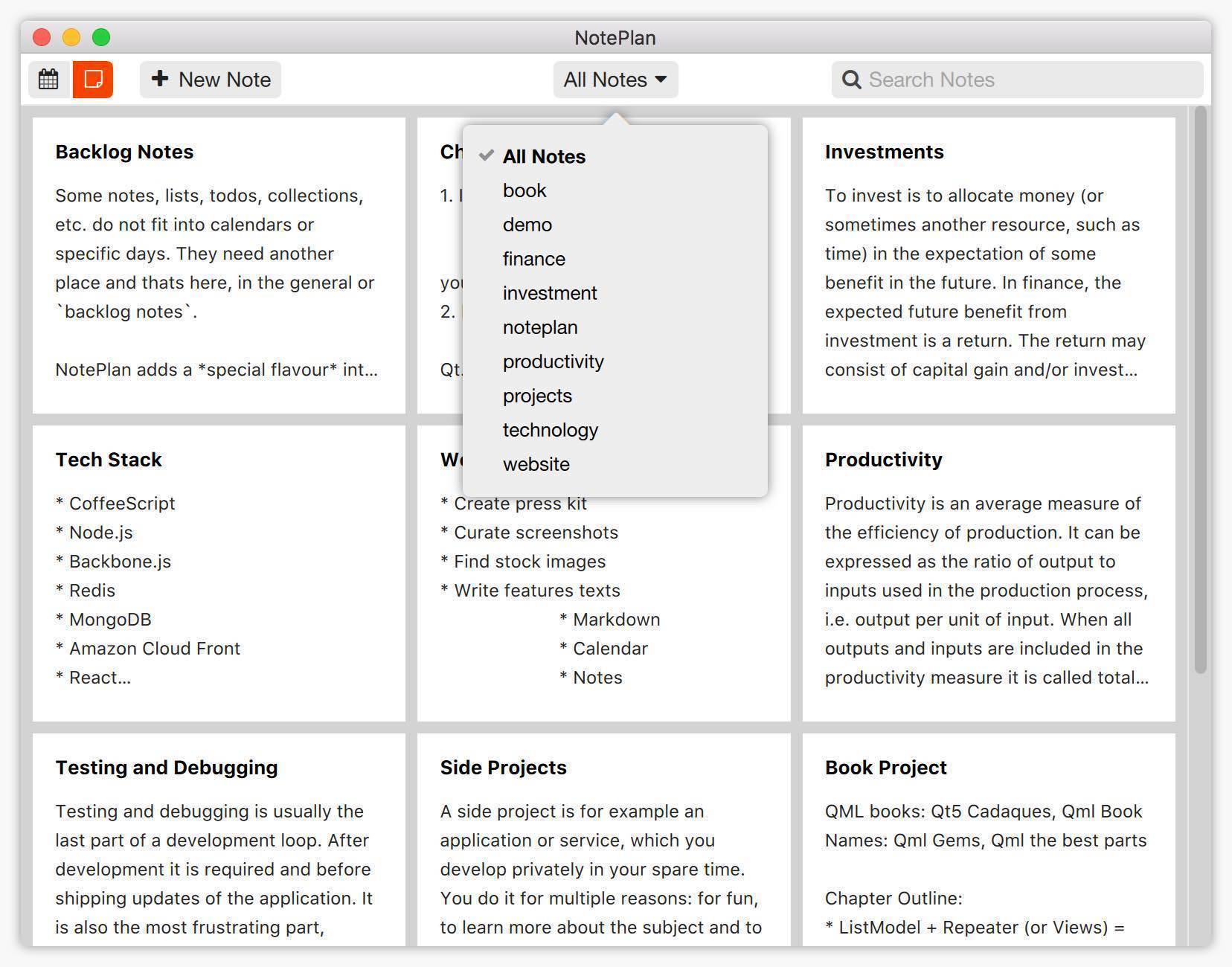Maximize NotePlan with the green button
The width and height of the screenshot is (1232, 967).
[101, 37]
